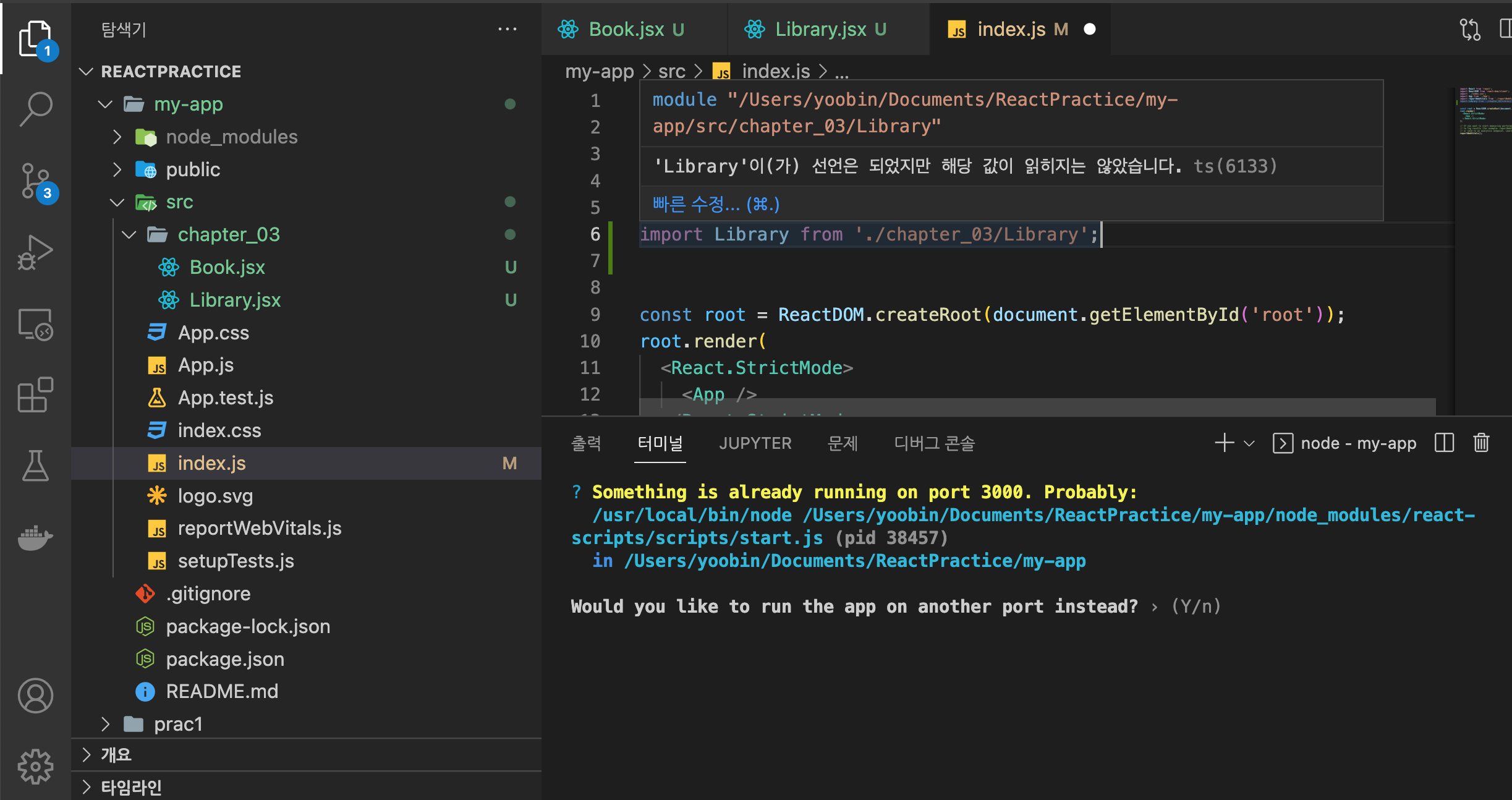Close the unsaved index.js tab dot
The height and width of the screenshot is (800, 1512).
pyautogui.click(x=1090, y=29)
